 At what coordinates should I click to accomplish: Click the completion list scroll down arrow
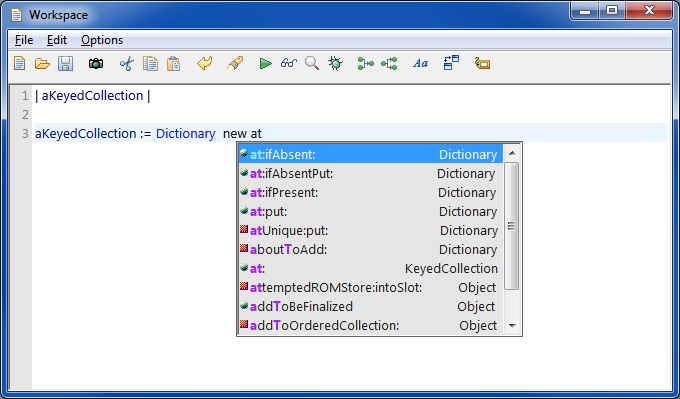click(512, 326)
